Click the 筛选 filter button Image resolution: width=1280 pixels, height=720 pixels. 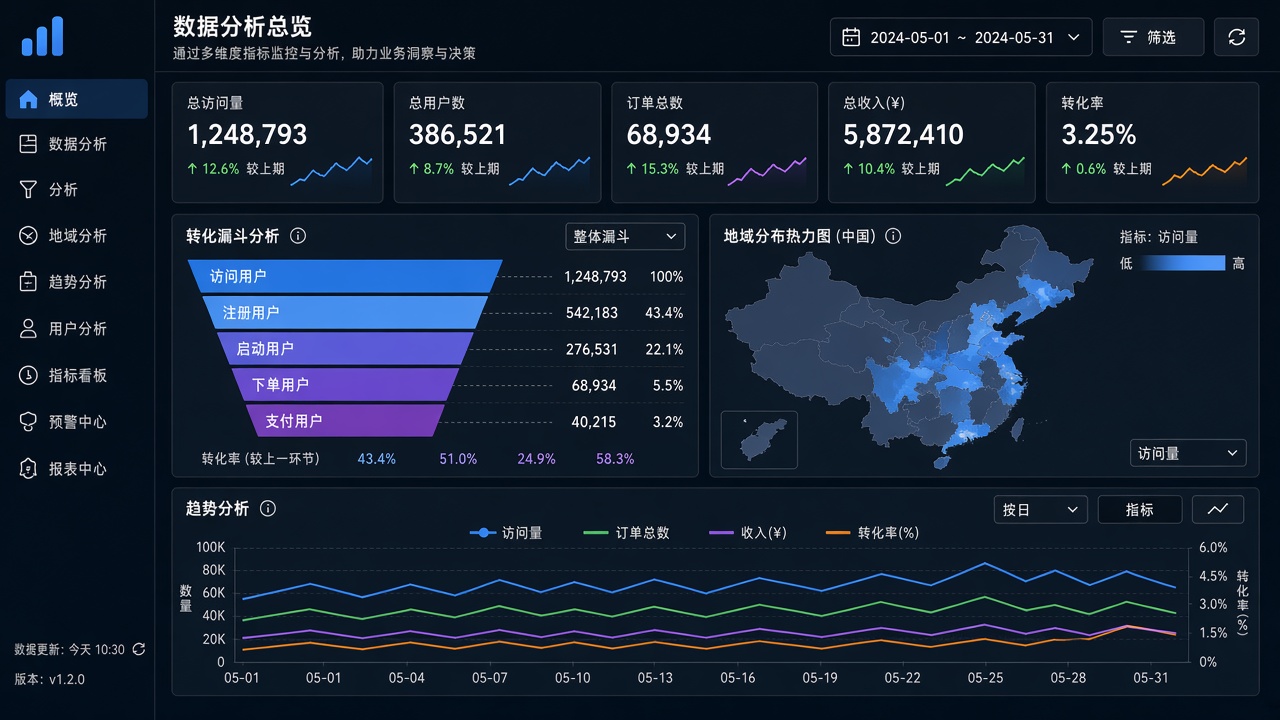point(1153,37)
